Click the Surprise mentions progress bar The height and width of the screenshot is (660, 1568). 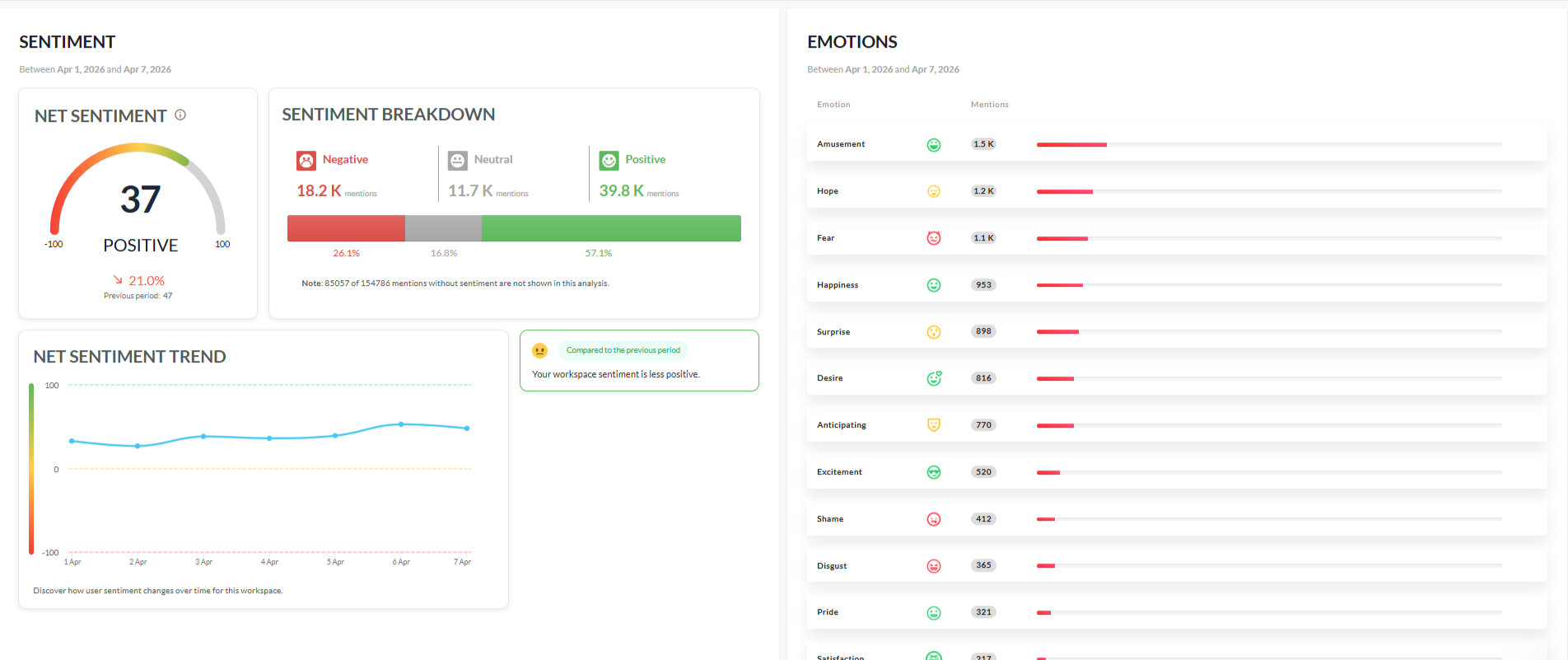pyautogui.click(x=1269, y=331)
